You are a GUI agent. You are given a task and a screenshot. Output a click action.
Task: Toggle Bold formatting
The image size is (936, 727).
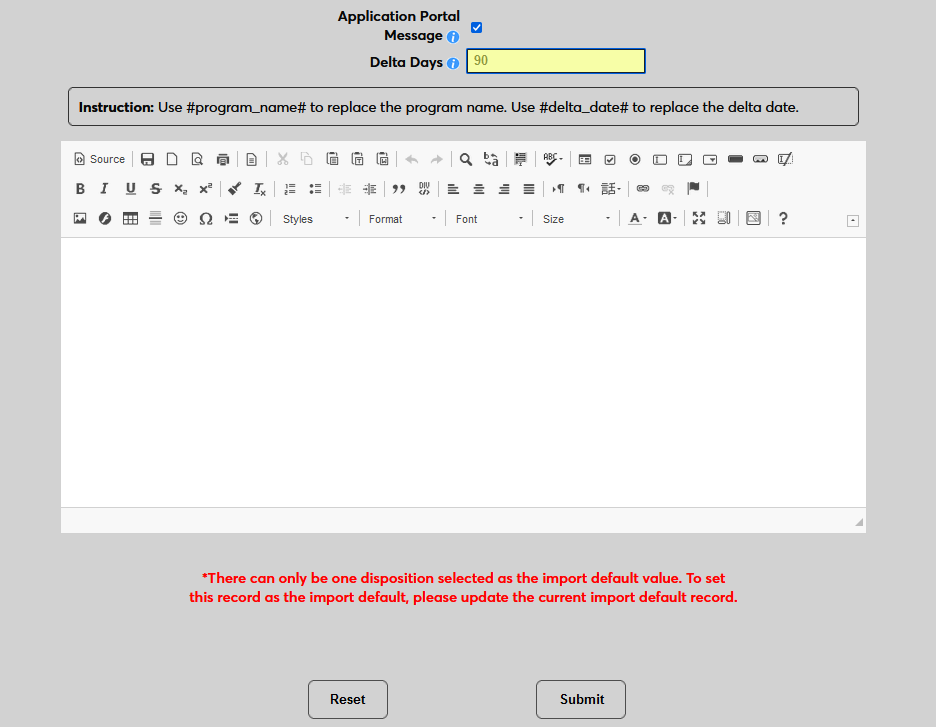point(80,189)
